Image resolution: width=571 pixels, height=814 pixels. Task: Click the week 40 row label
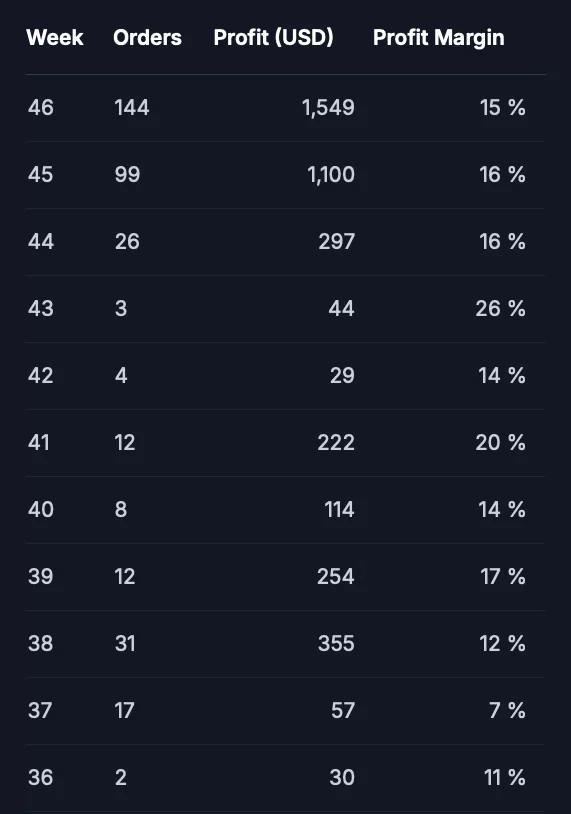(x=40, y=509)
